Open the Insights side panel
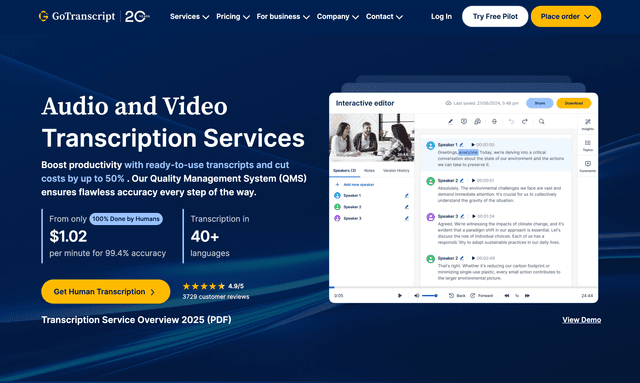 point(588,124)
